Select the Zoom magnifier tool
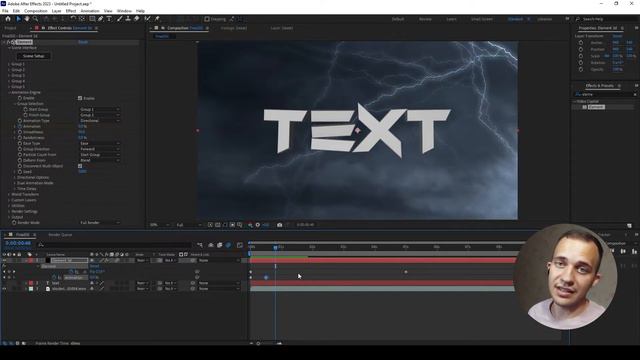Viewport: 640px width, 360px height. tap(36, 19)
